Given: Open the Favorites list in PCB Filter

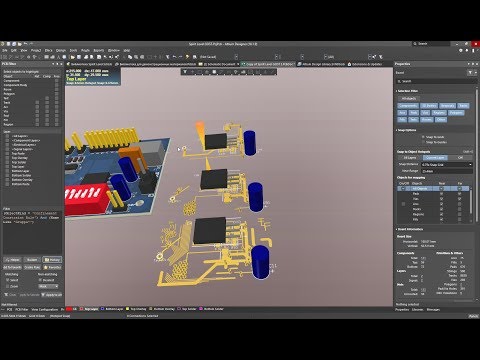Looking at the screenshot, I should click(52, 267).
